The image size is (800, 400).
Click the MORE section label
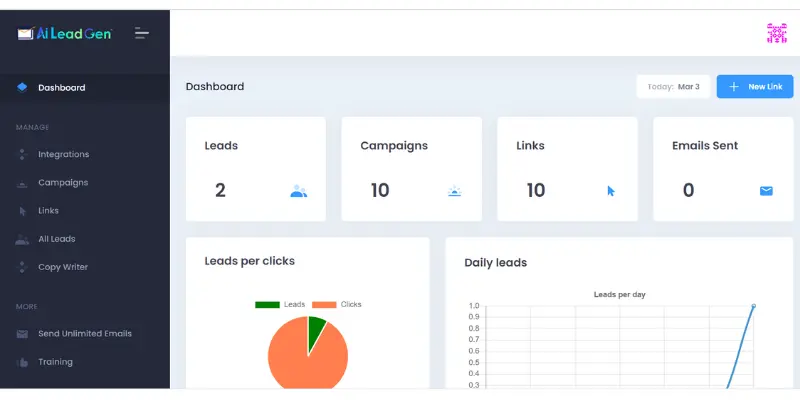(x=27, y=307)
